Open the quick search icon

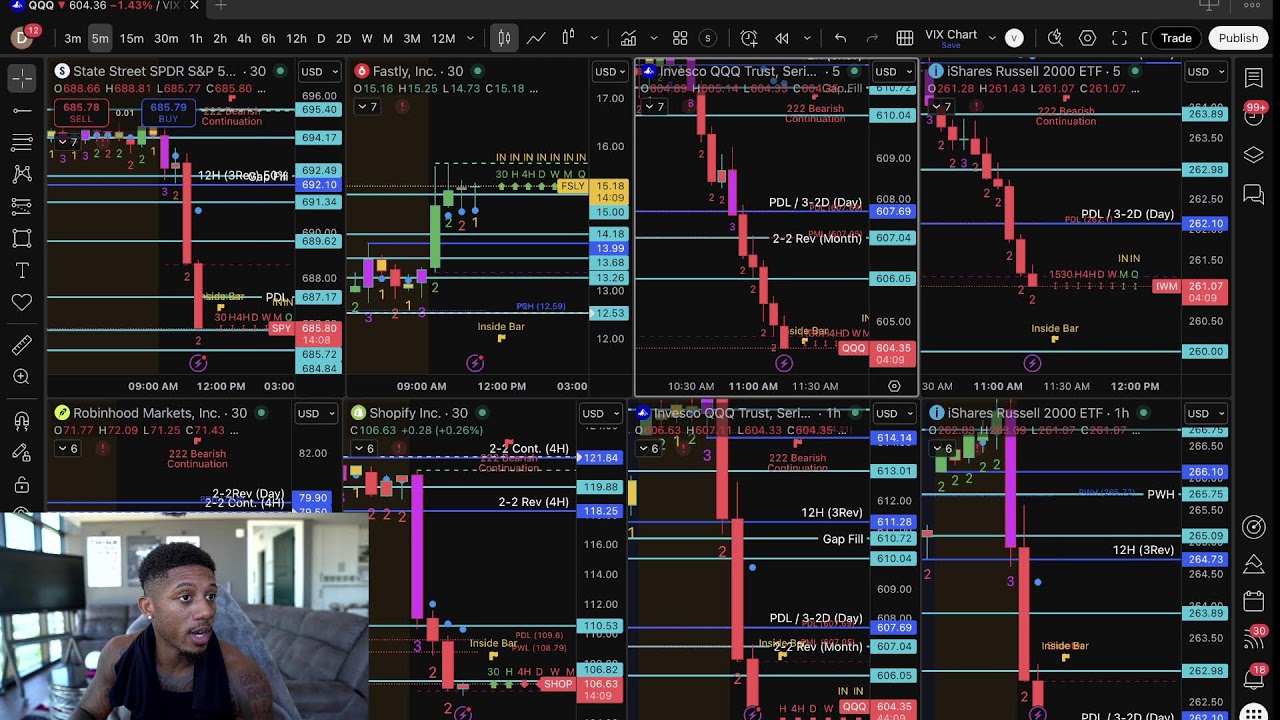(x=1055, y=38)
